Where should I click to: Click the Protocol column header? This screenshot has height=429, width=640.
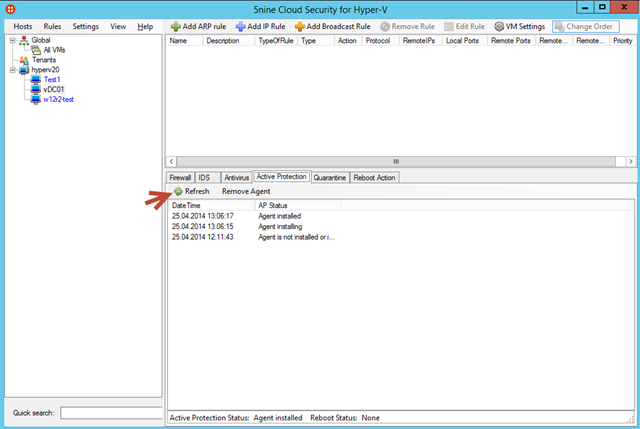point(380,41)
